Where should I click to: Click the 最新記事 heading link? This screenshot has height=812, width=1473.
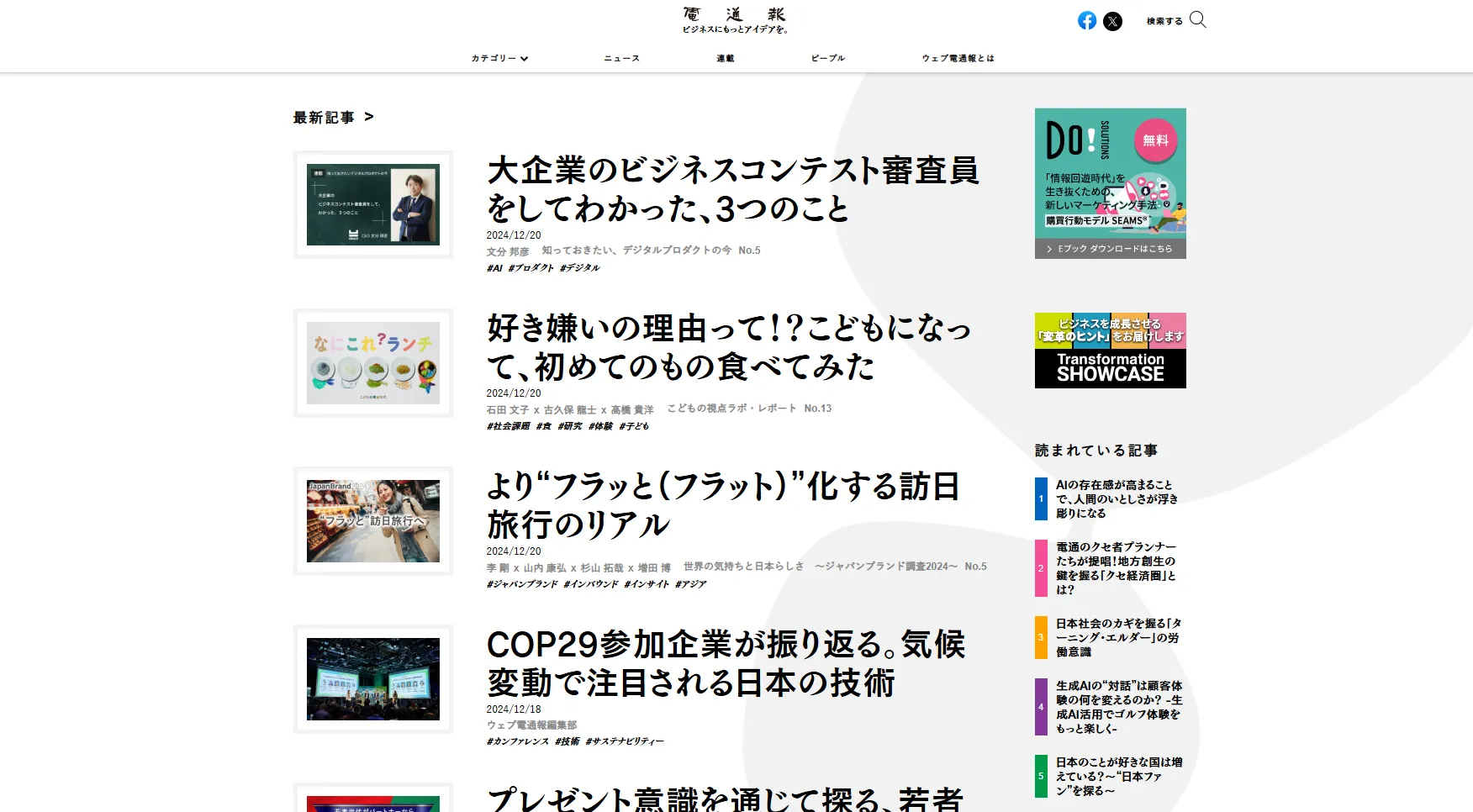pos(324,118)
